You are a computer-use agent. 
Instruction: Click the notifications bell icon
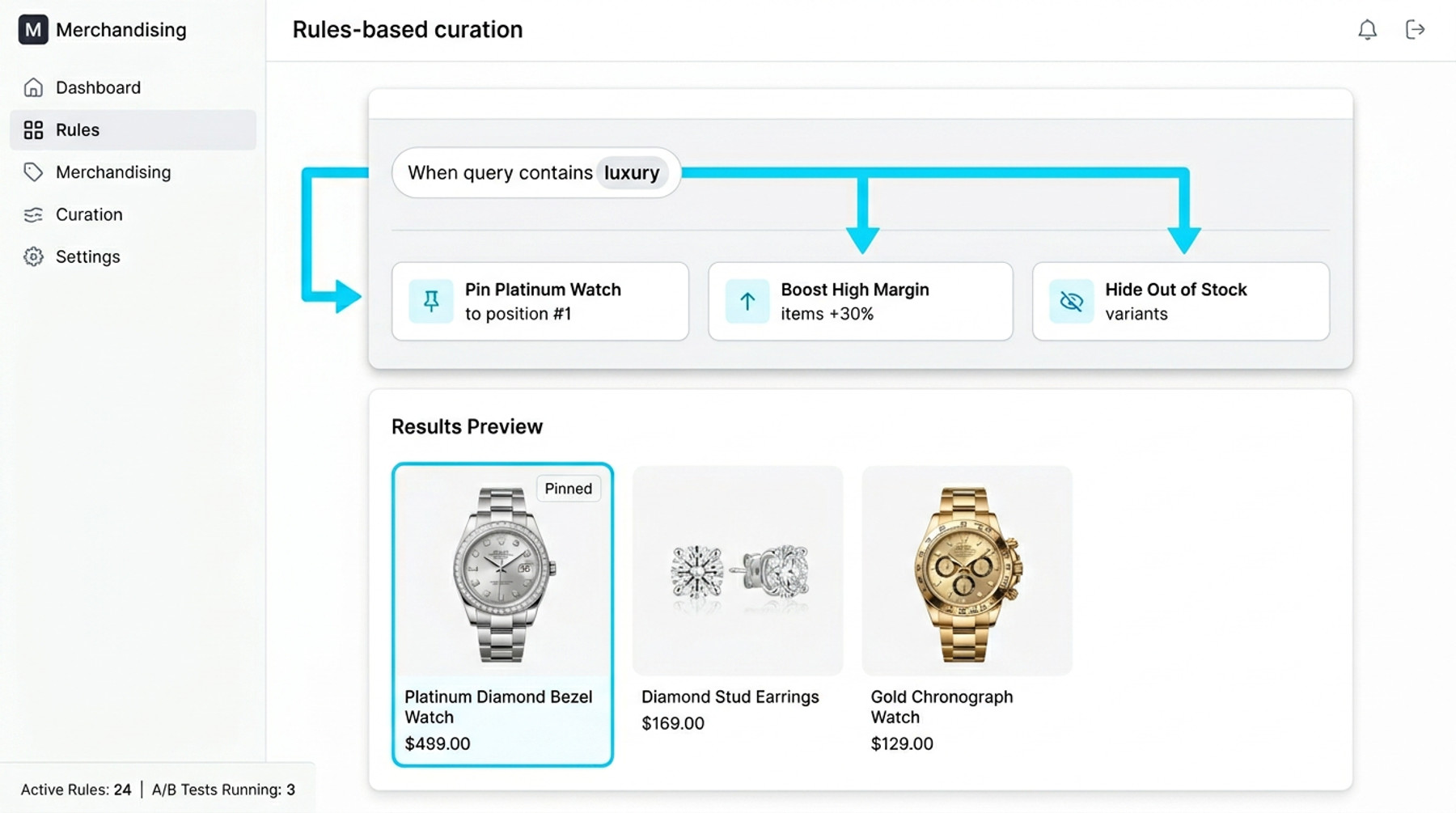(x=1367, y=30)
